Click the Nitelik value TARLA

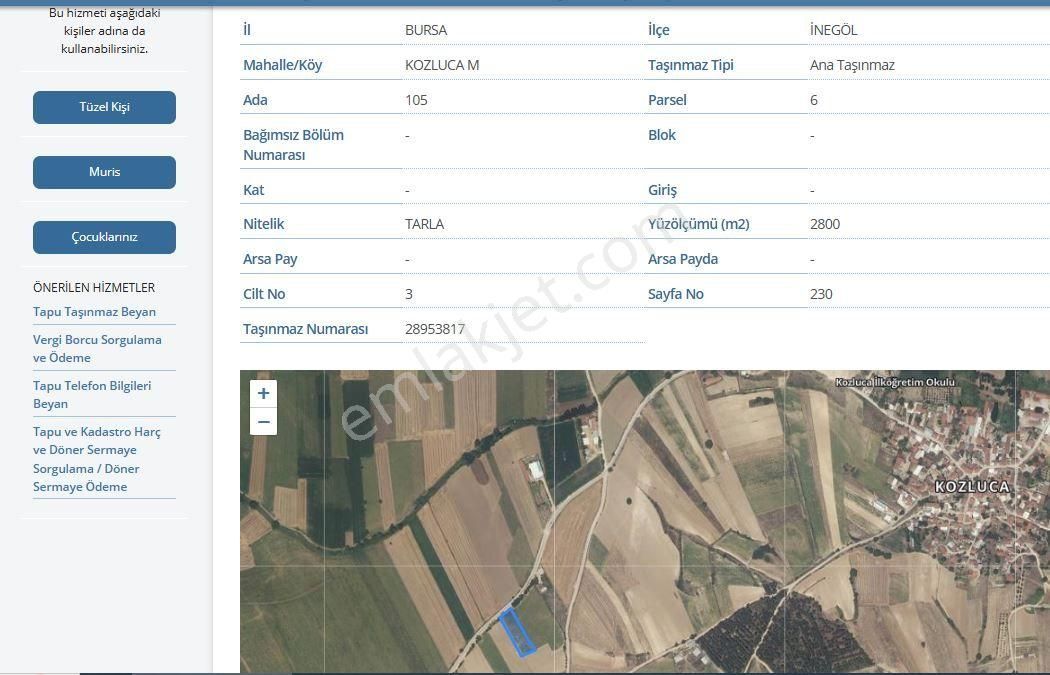coord(424,224)
